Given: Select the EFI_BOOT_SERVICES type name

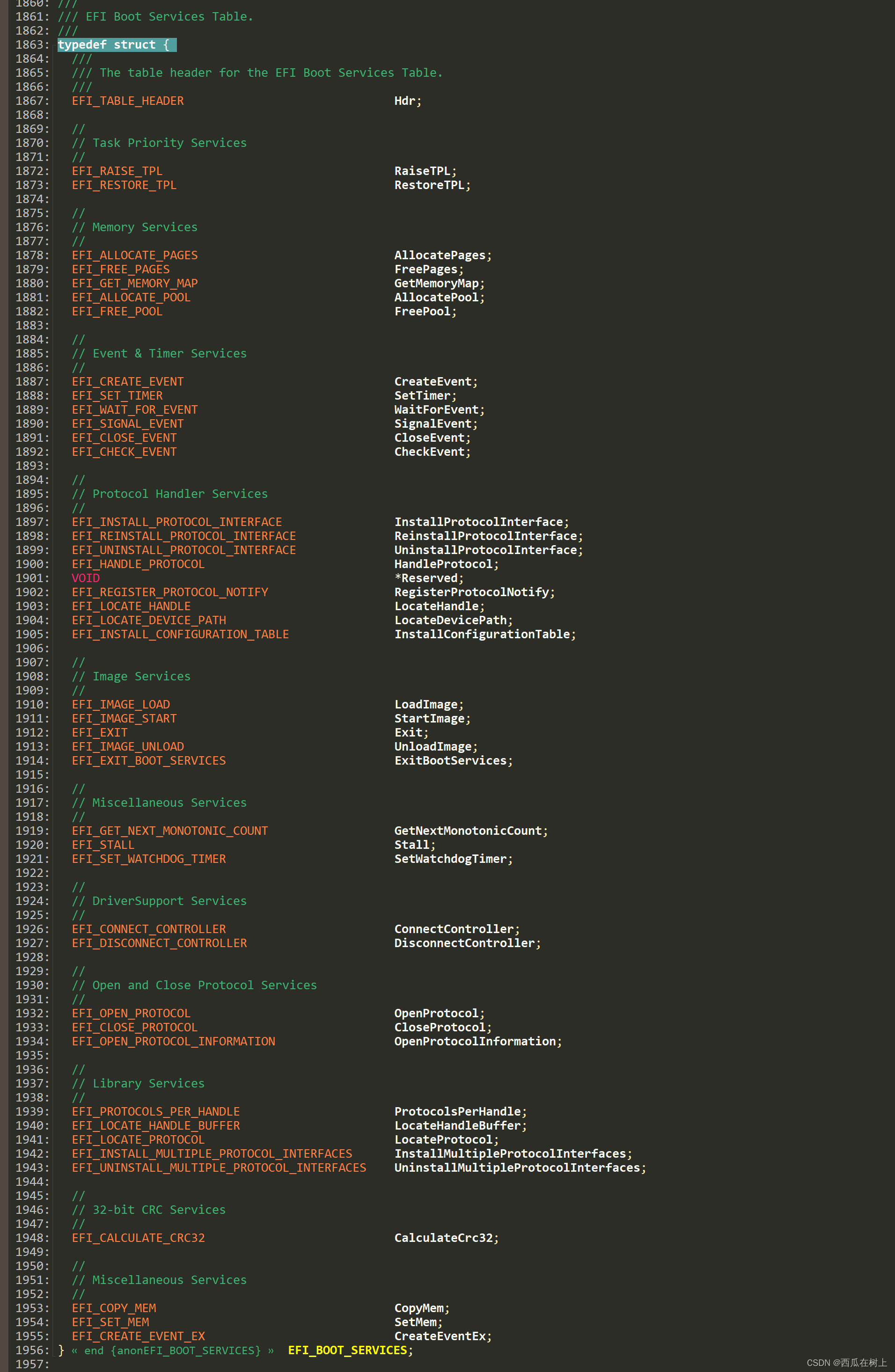Looking at the screenshot, I should point(348,1350).
